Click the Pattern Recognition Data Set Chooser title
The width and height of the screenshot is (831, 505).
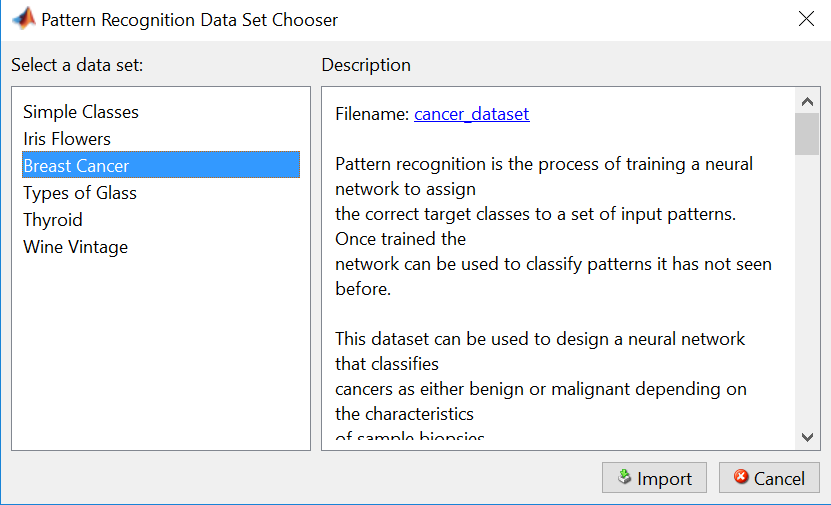pos(189,20)
